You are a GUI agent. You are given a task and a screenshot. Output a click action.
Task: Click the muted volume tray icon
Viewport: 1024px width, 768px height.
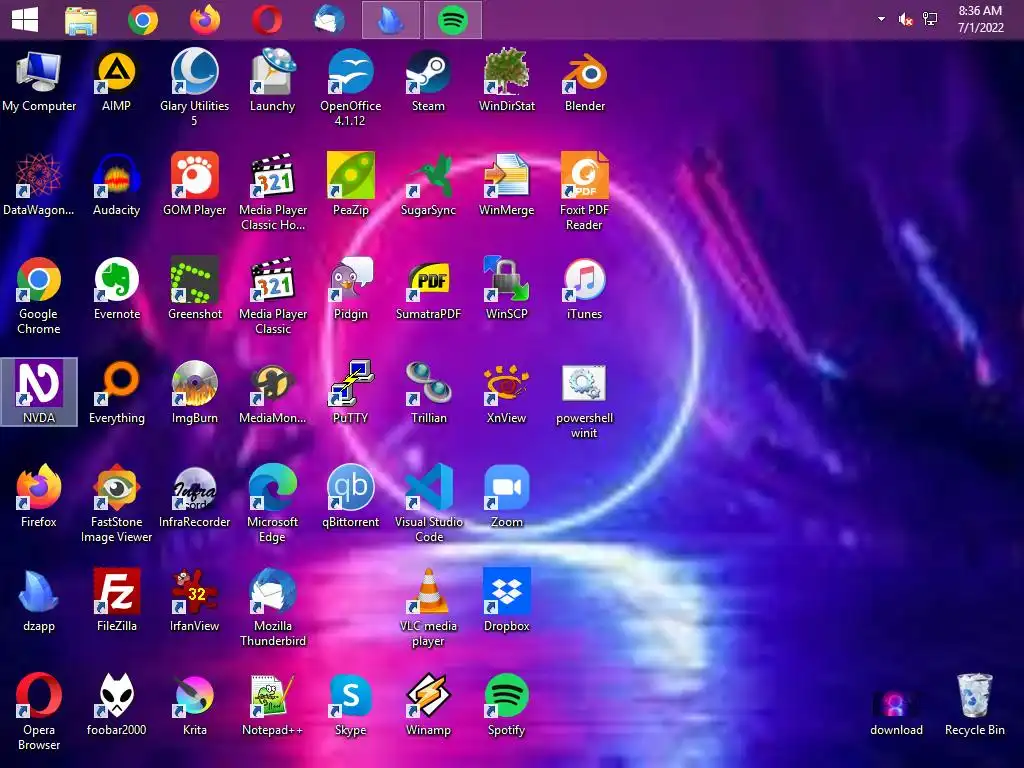905,20
